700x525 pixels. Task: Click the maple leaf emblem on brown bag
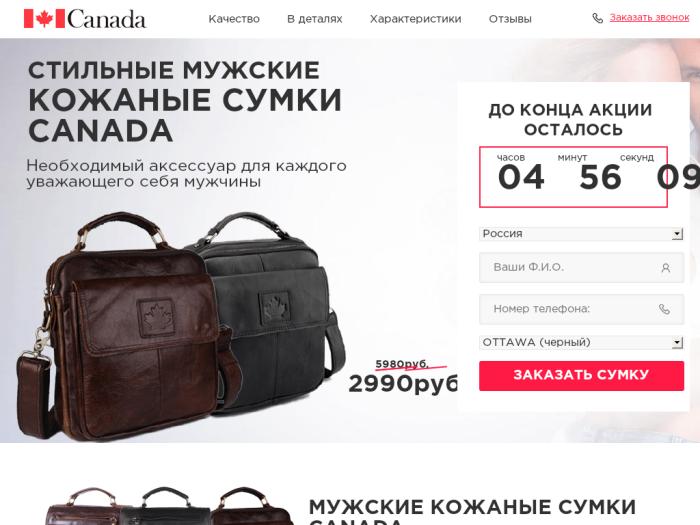tap(156, 317)
